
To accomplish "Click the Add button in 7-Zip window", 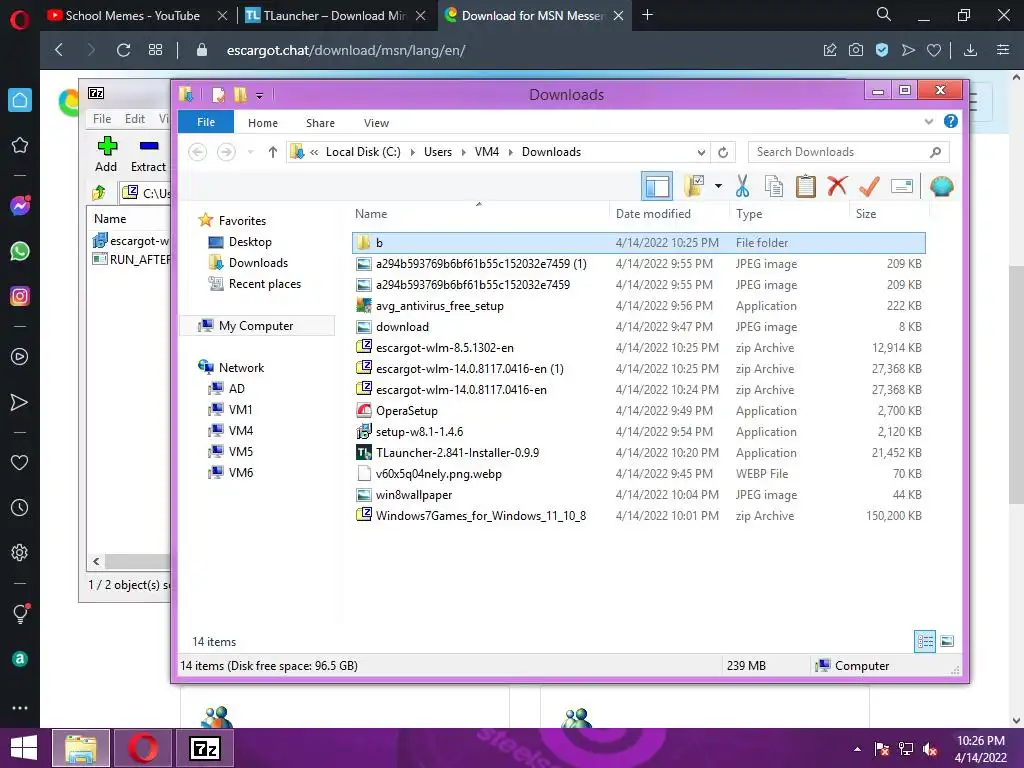I will coord(106,154).
